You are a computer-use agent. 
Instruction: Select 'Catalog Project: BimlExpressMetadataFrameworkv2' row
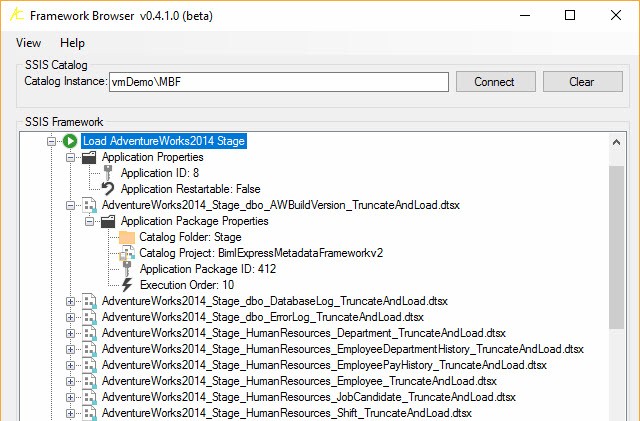pos(261,253)
